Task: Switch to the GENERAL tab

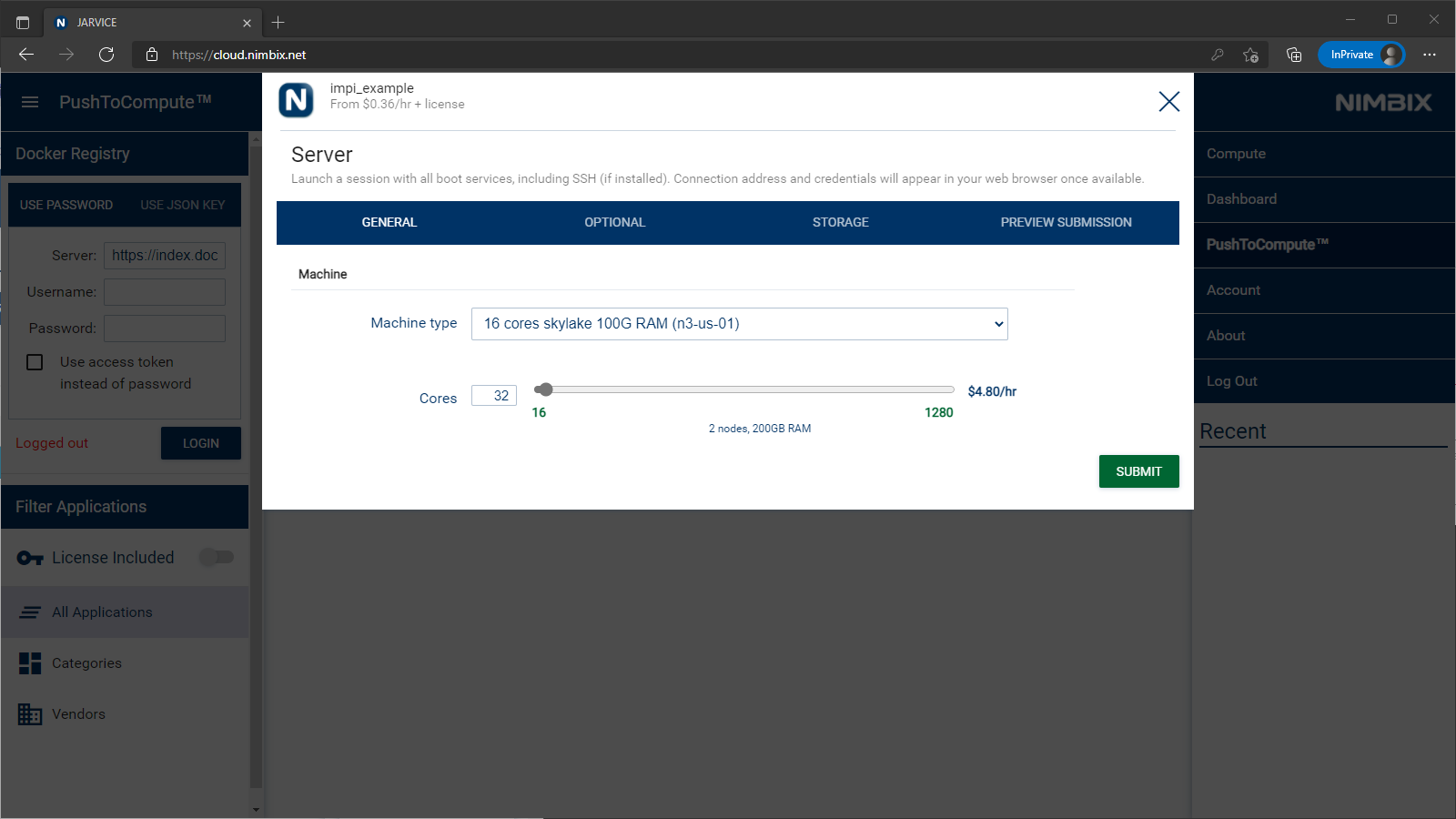Action: pyautogui.click(x=389, y=222)
